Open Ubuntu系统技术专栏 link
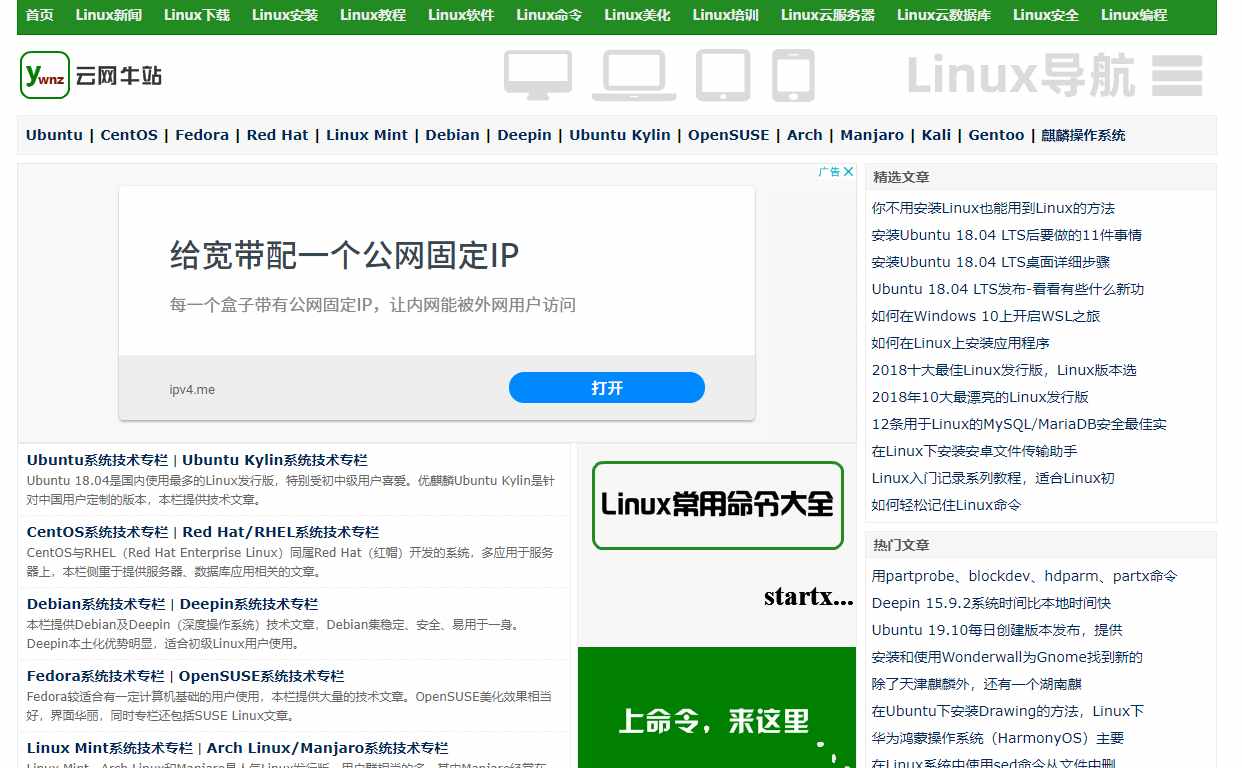This screenshot has height=768, width=1242. click(97, 460)
